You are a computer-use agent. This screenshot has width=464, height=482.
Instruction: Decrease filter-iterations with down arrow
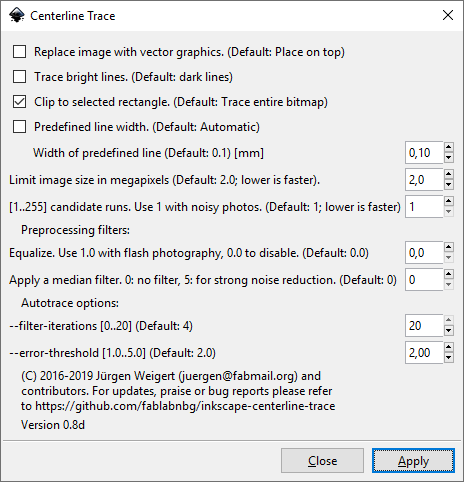tap(449, 331)
